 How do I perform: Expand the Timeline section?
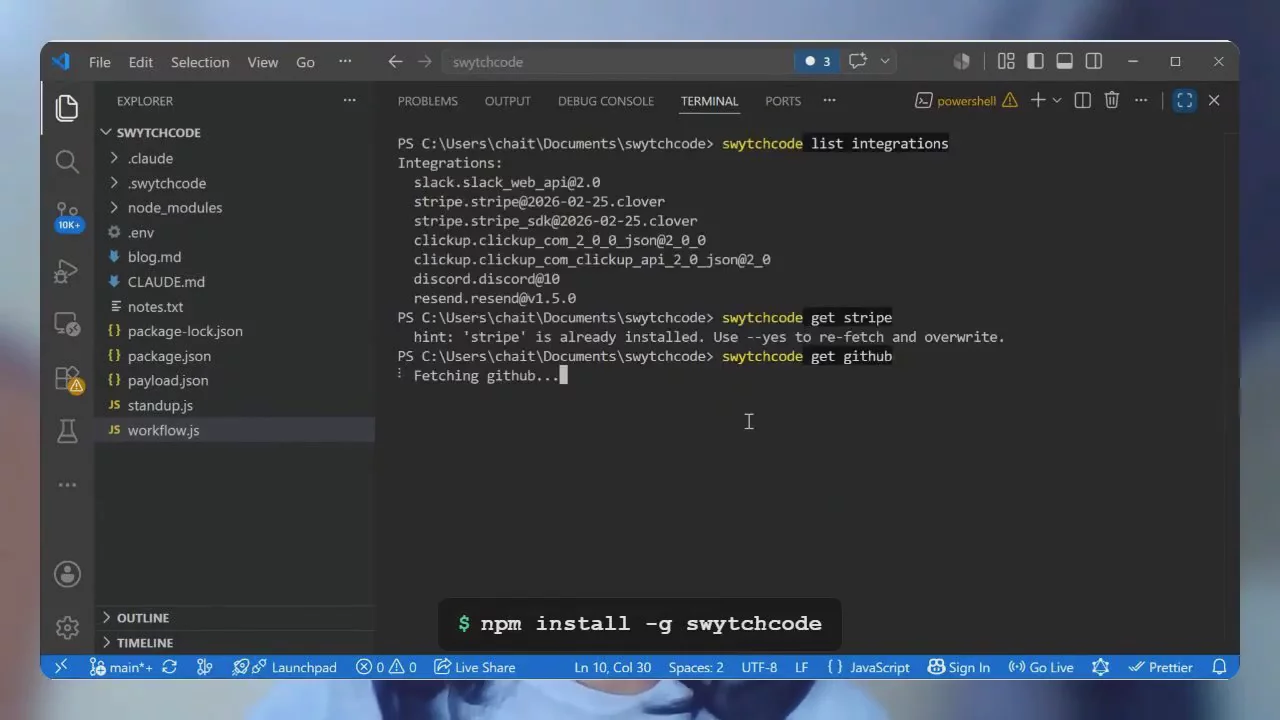coord(235,643)
